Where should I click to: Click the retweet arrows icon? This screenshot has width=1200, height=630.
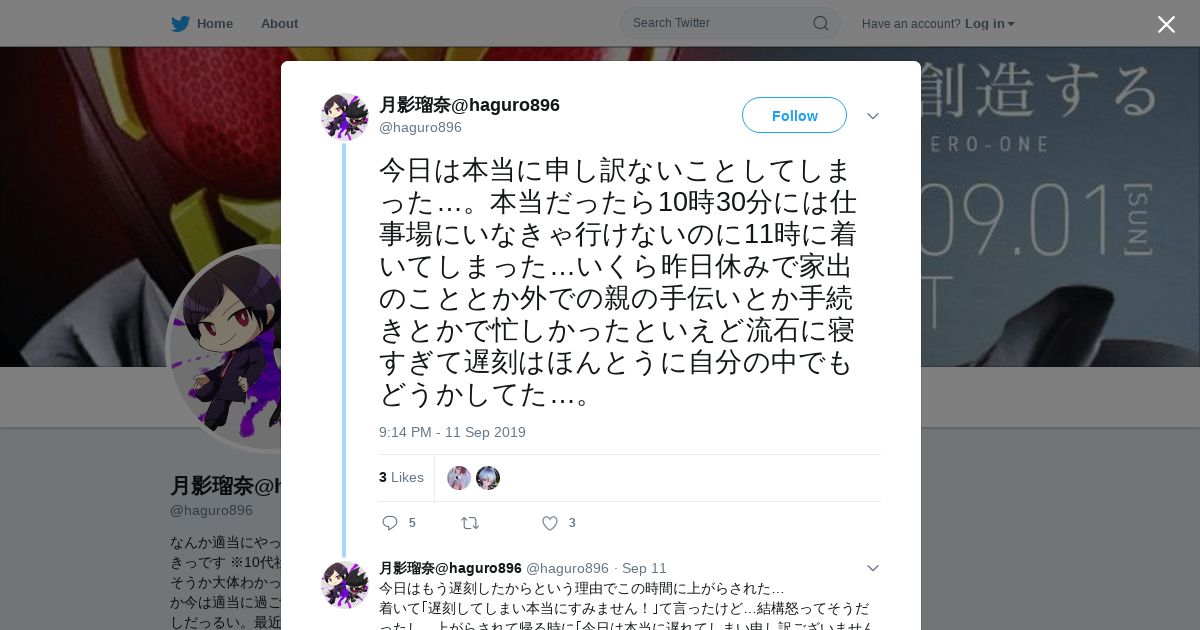click(469, 523)
